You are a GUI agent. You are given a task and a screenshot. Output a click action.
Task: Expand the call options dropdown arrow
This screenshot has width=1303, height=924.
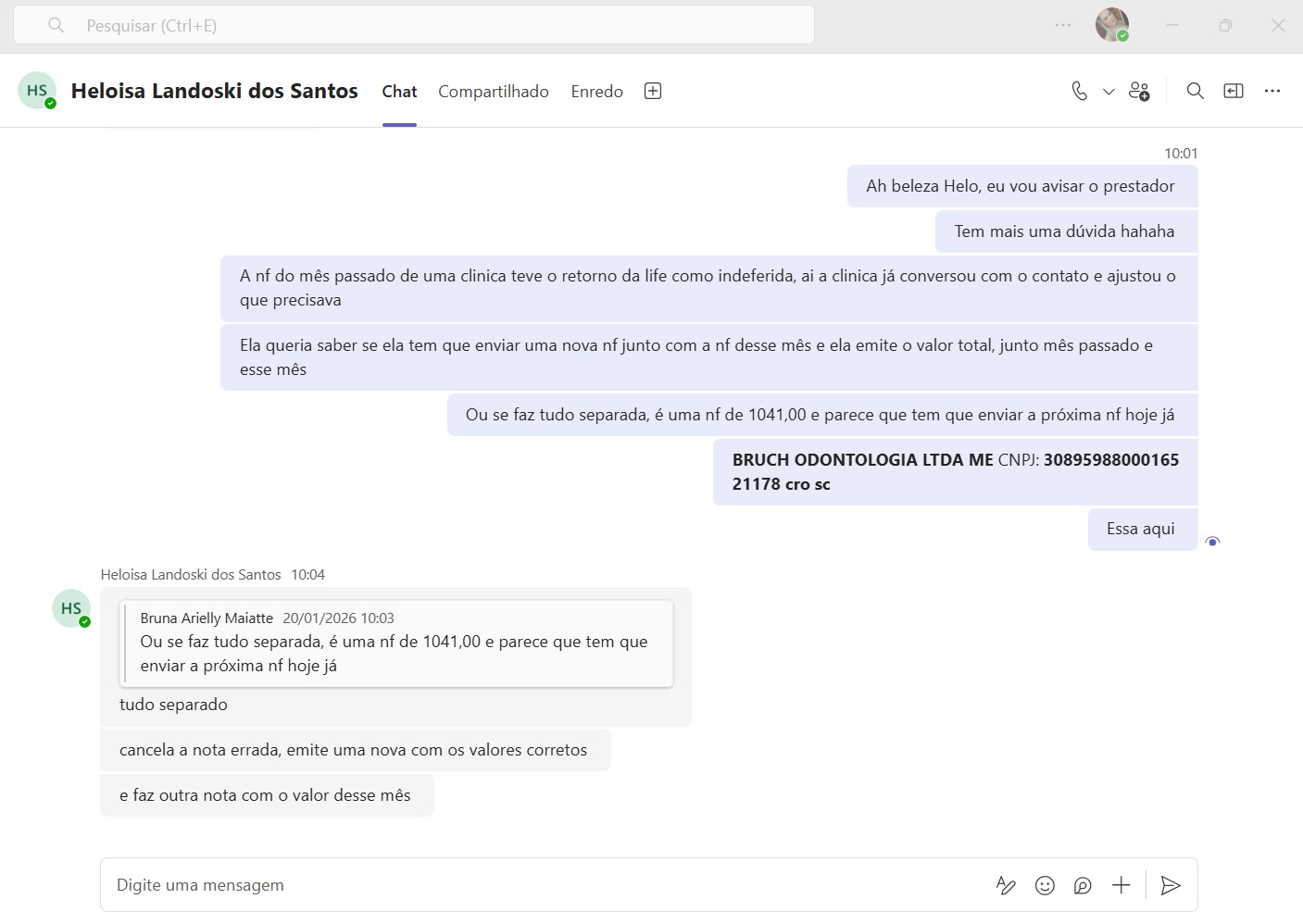pyautogui.click(x=1109, y=92)
